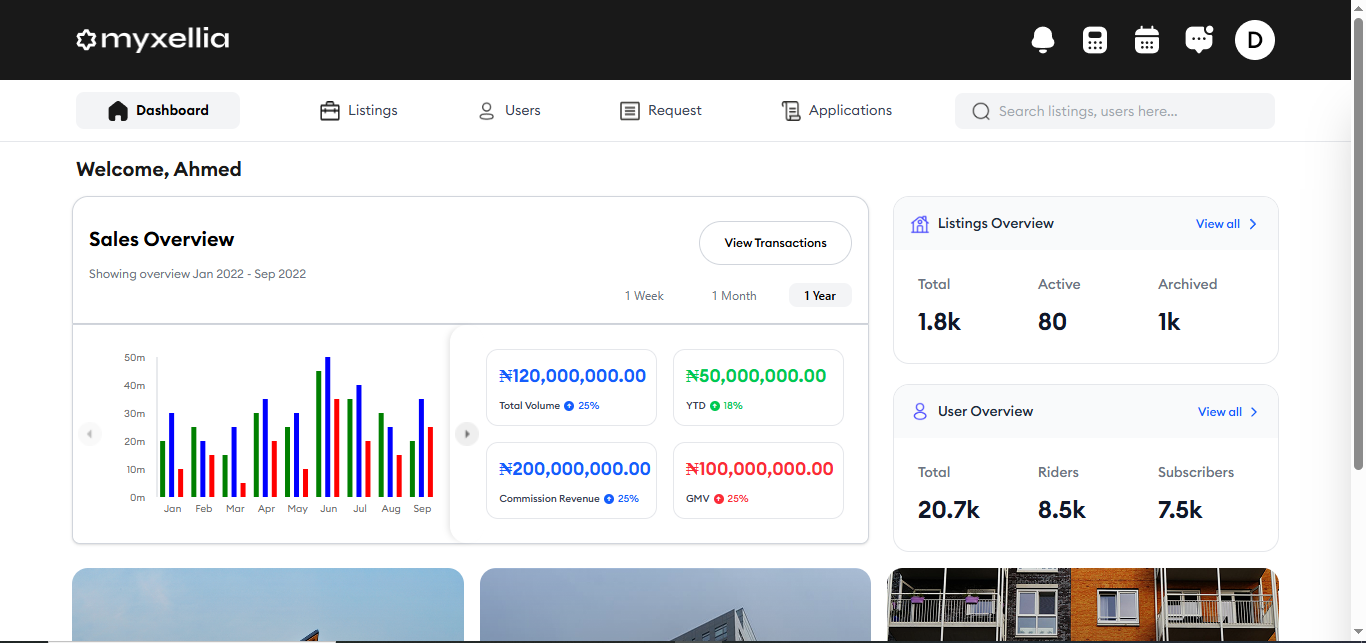Open the notifications bell

pos(1043,40)
